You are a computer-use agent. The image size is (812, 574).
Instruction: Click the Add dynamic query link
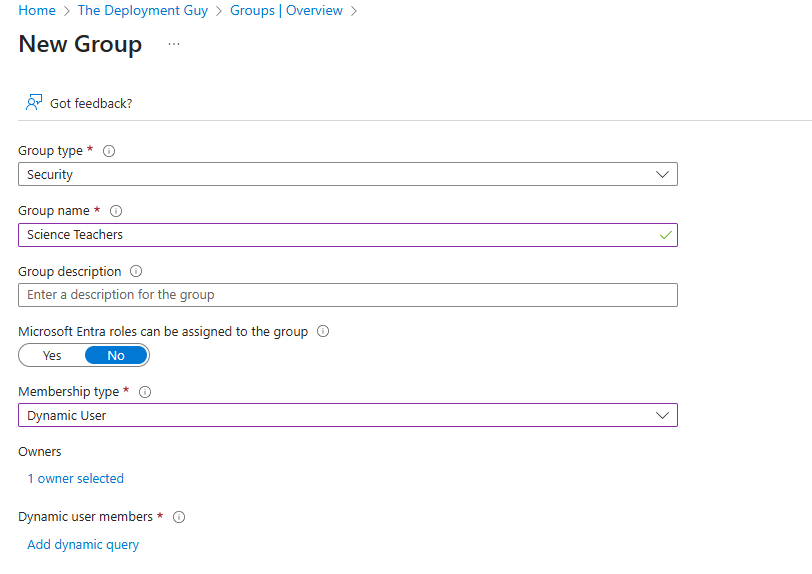coord(83,545)
